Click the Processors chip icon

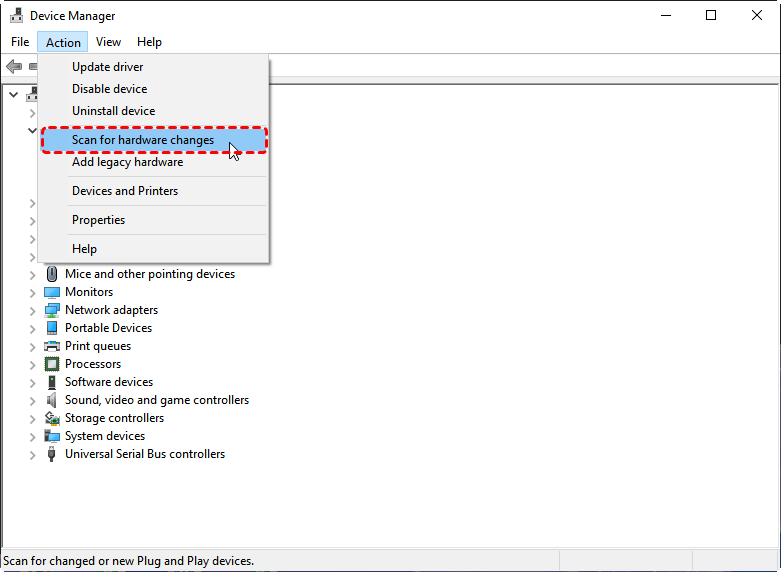point(52,364)
